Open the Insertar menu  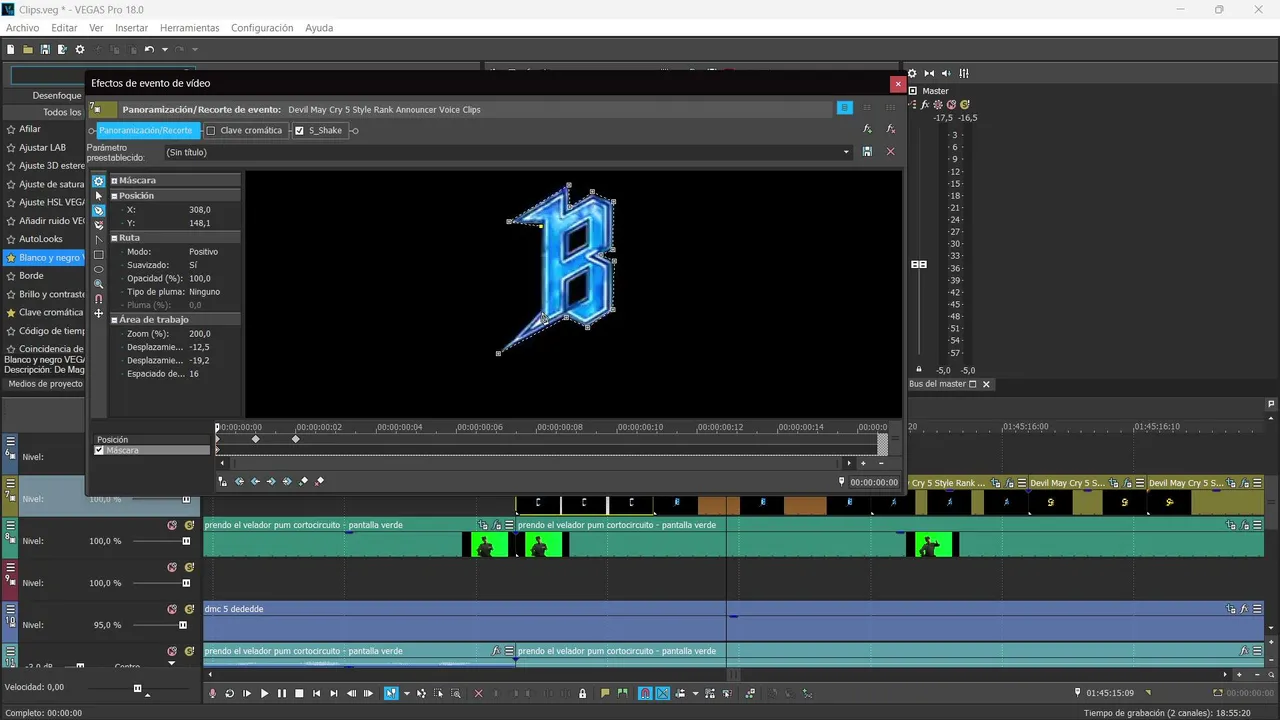(132, 28)
